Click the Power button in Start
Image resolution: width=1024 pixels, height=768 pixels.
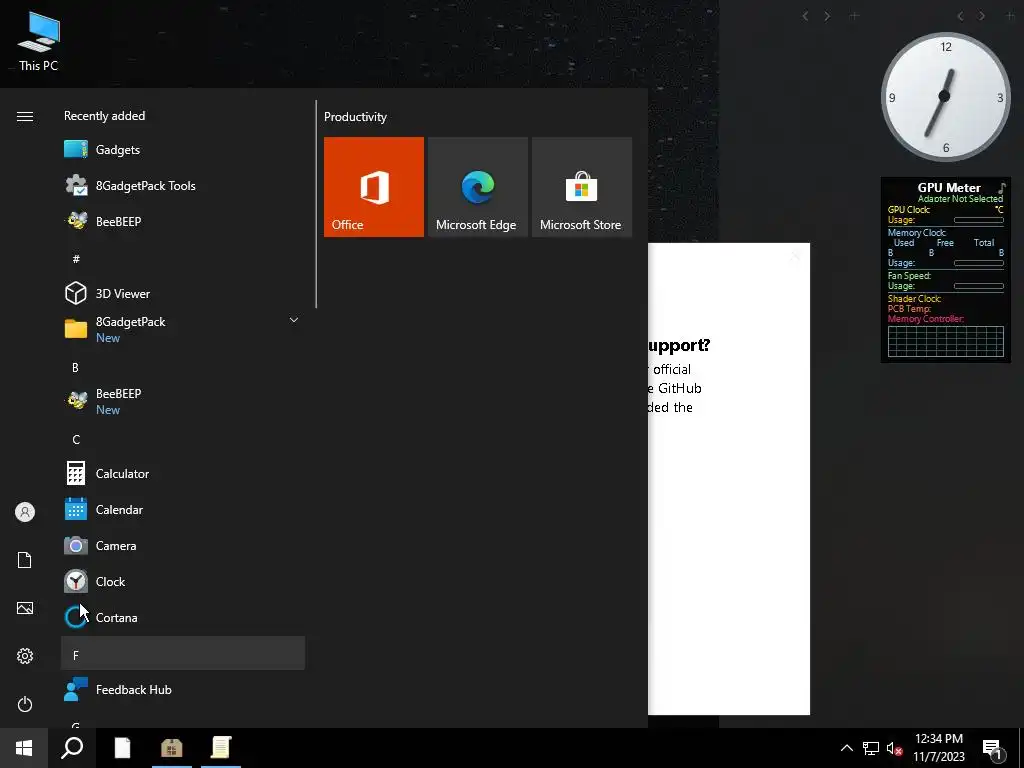click(x=25, y=704)
